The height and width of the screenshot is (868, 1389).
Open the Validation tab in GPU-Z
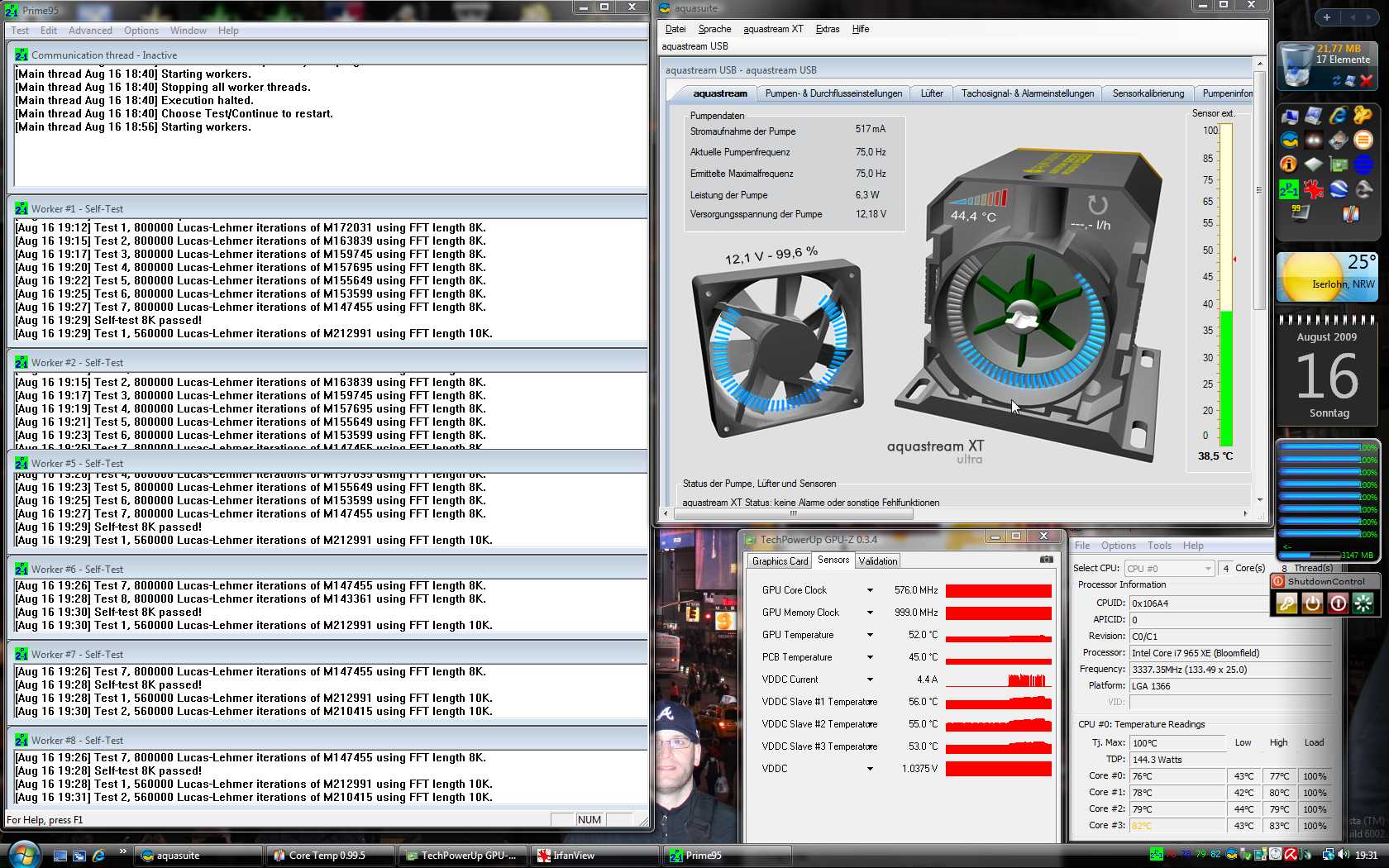tap(877, 560)
